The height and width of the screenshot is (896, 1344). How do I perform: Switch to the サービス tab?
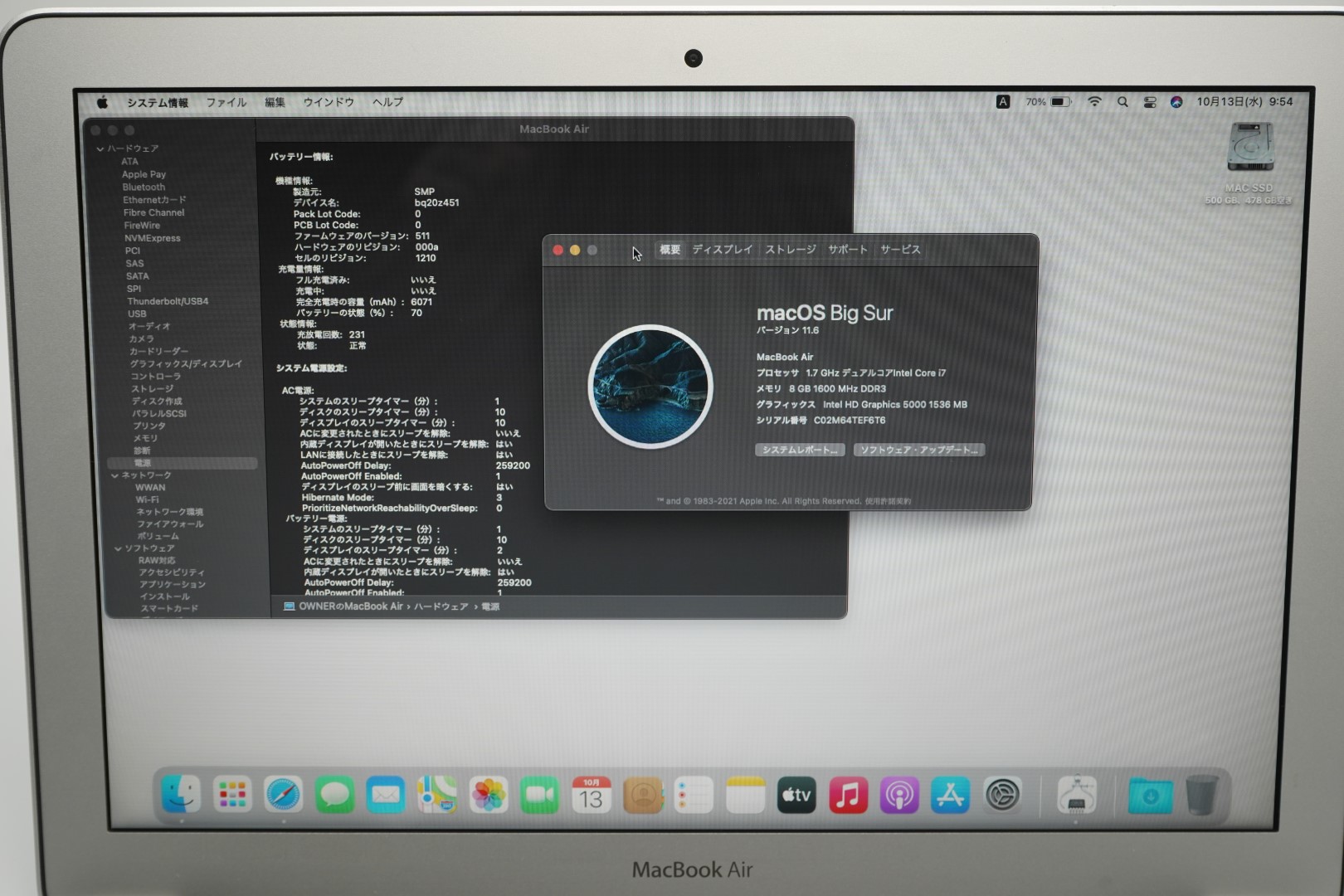click(900, 250)
